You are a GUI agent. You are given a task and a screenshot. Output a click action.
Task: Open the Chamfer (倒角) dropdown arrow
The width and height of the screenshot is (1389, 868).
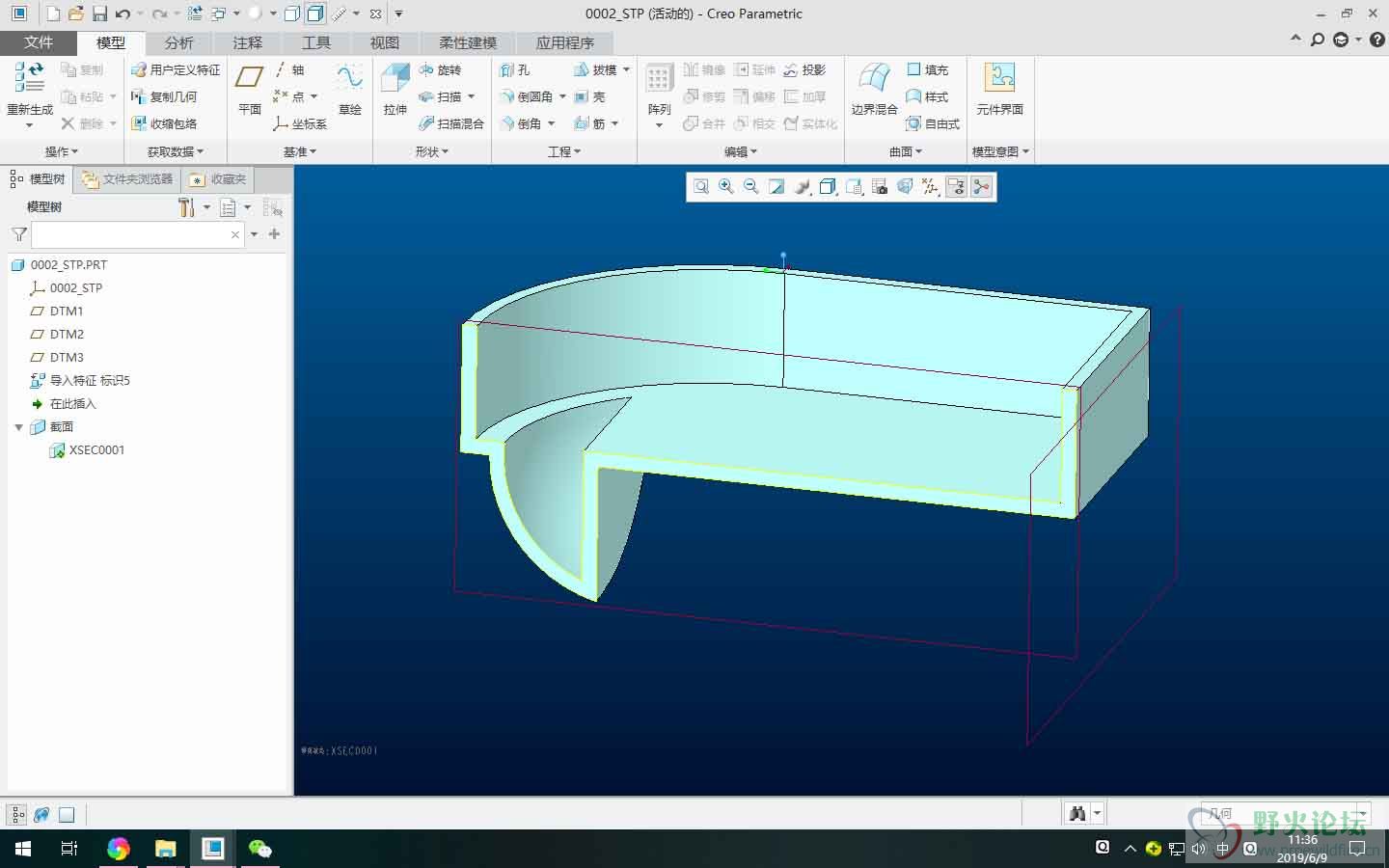click(x=551, y=123)
